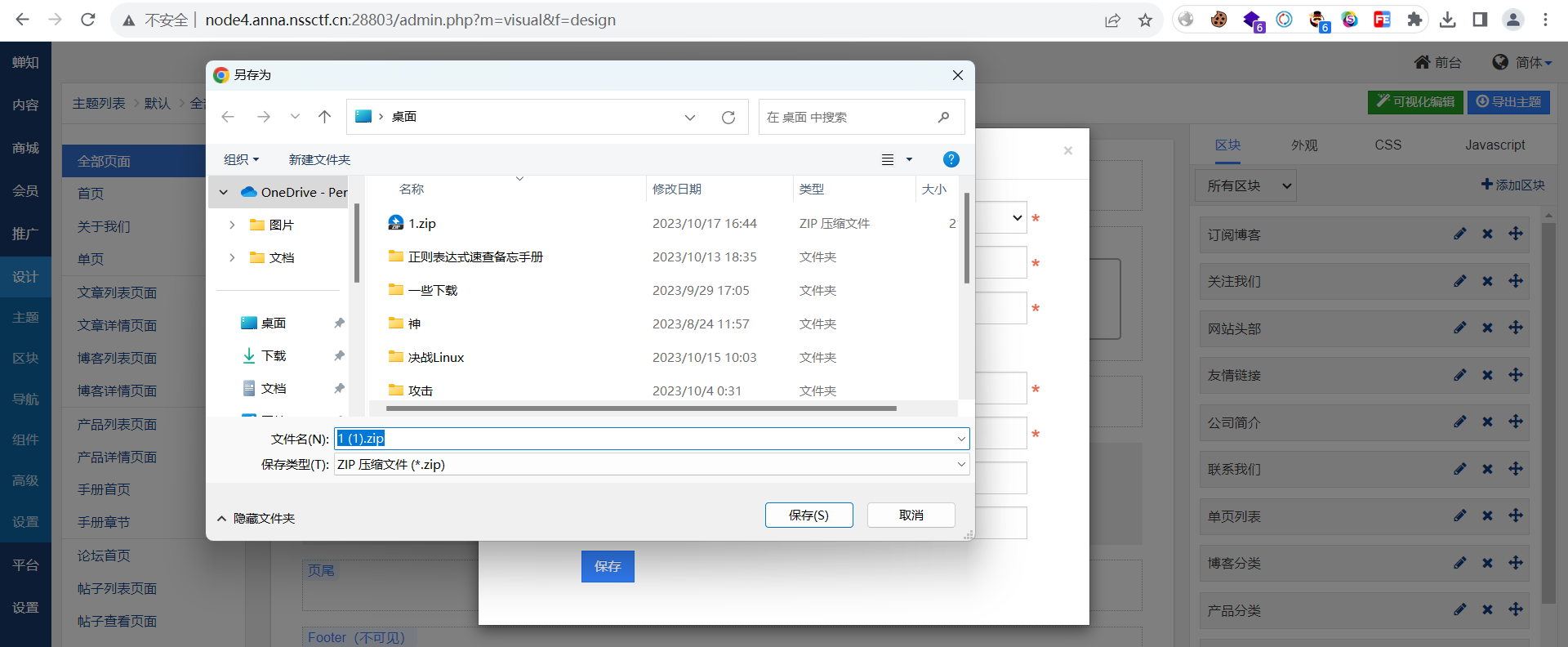Open 商城 in the left sidebar
Screen dimensions: 1568x647
[25, 148]
